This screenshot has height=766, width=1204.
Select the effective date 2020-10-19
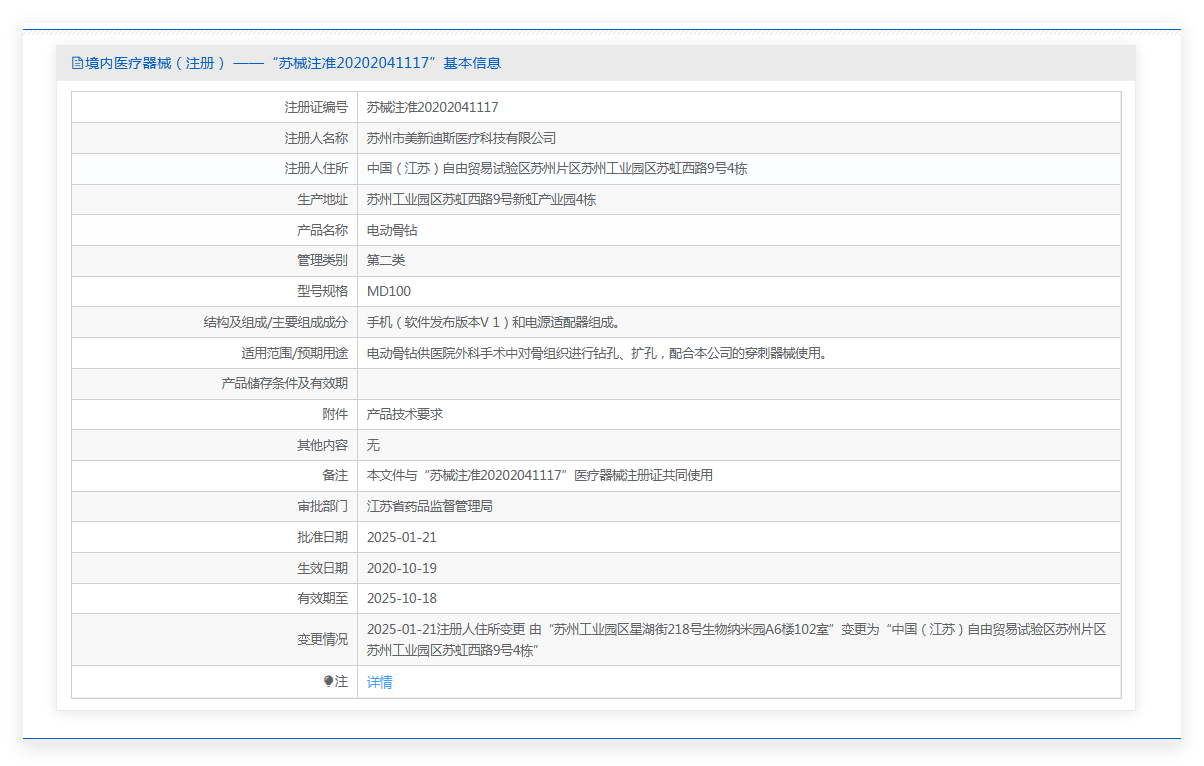(x=402, y=568)
